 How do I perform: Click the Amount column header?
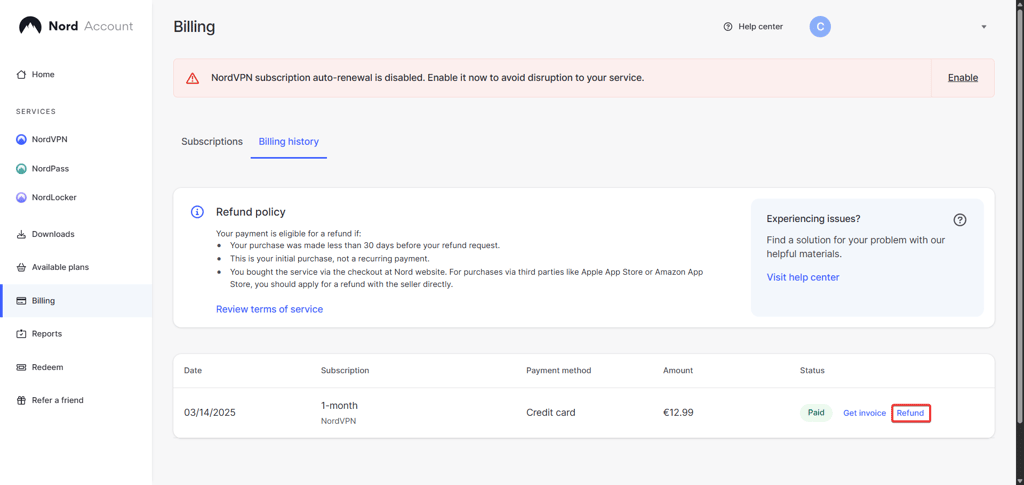point(678,370)
